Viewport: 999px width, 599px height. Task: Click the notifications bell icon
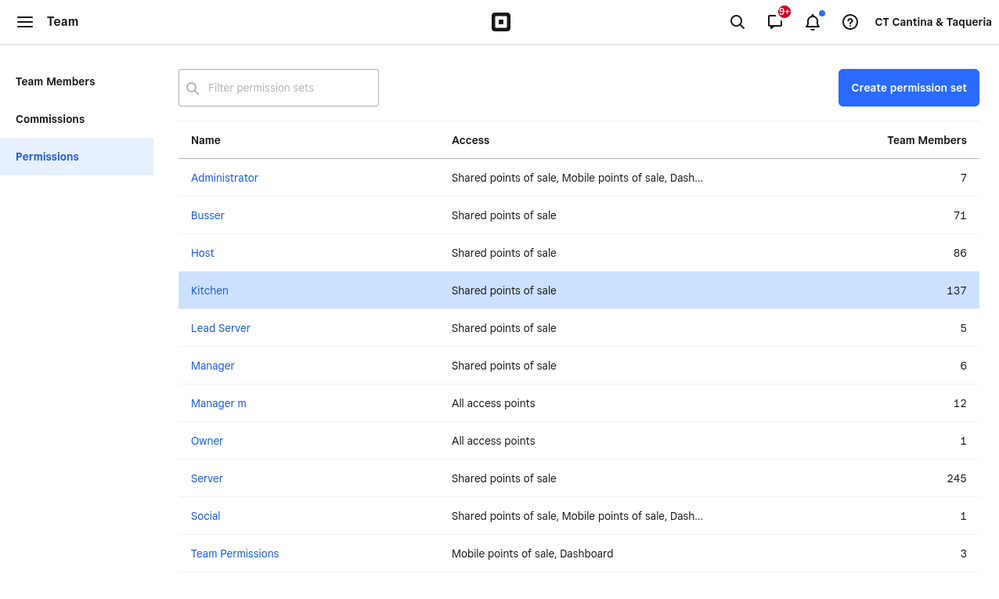click(x=812, y=22)
